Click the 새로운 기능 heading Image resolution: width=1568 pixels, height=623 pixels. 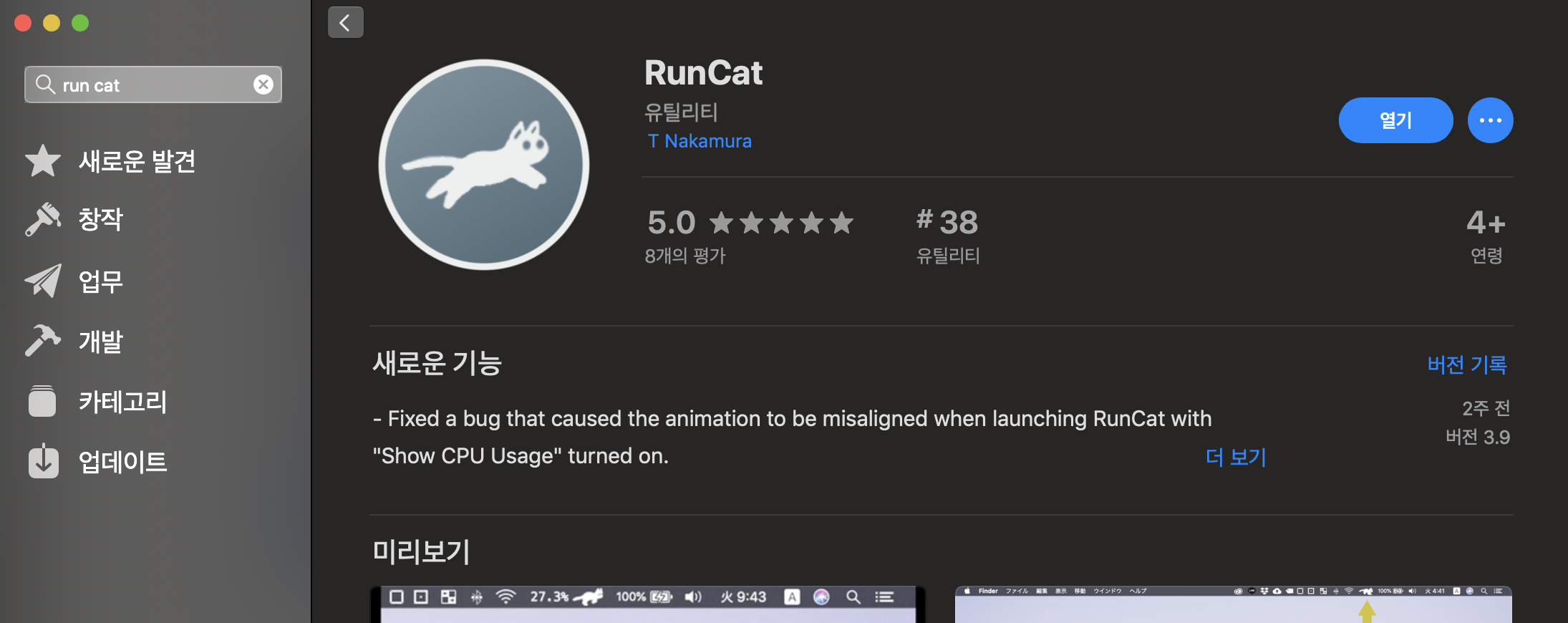(437, 363)
